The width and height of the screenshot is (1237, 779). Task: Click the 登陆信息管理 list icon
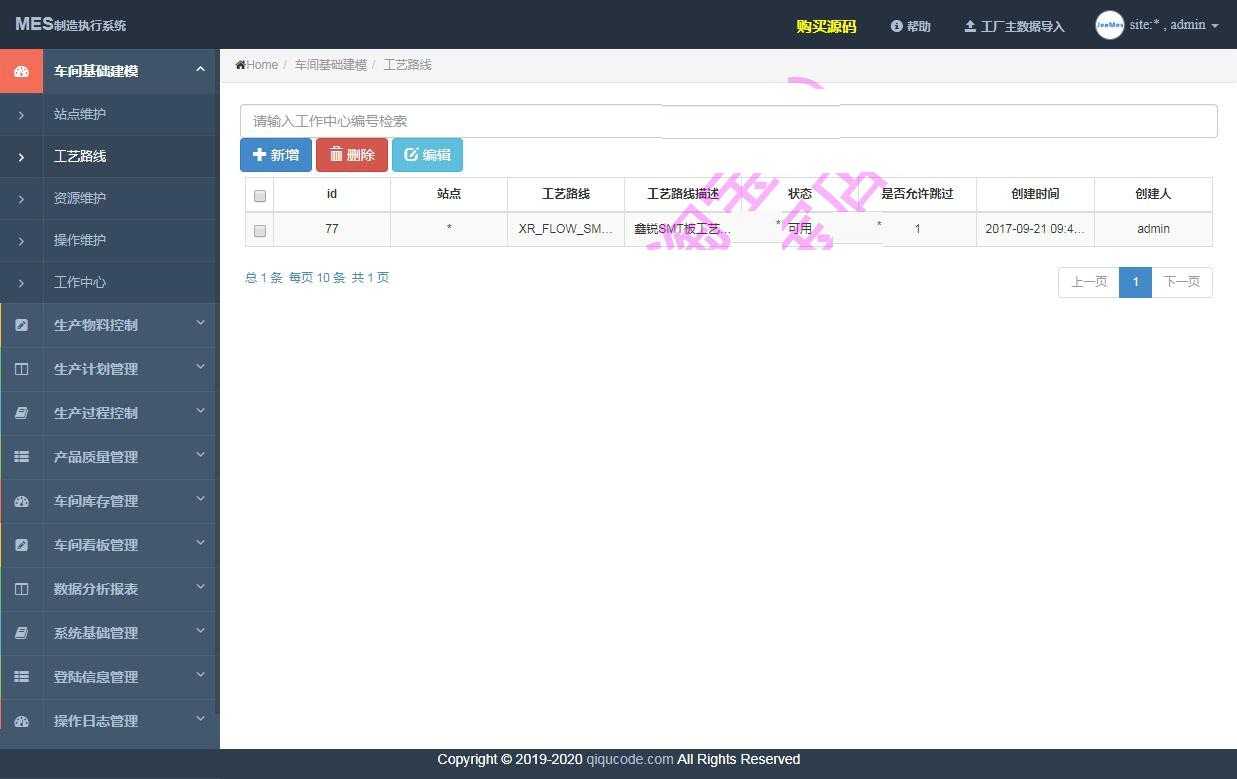[21, 677]
